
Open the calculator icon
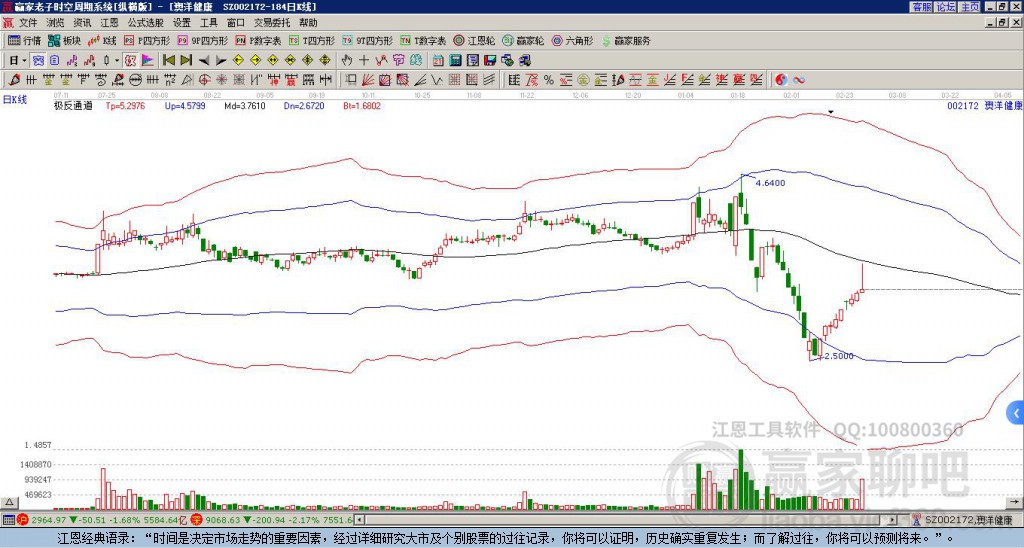pos(455,60)
